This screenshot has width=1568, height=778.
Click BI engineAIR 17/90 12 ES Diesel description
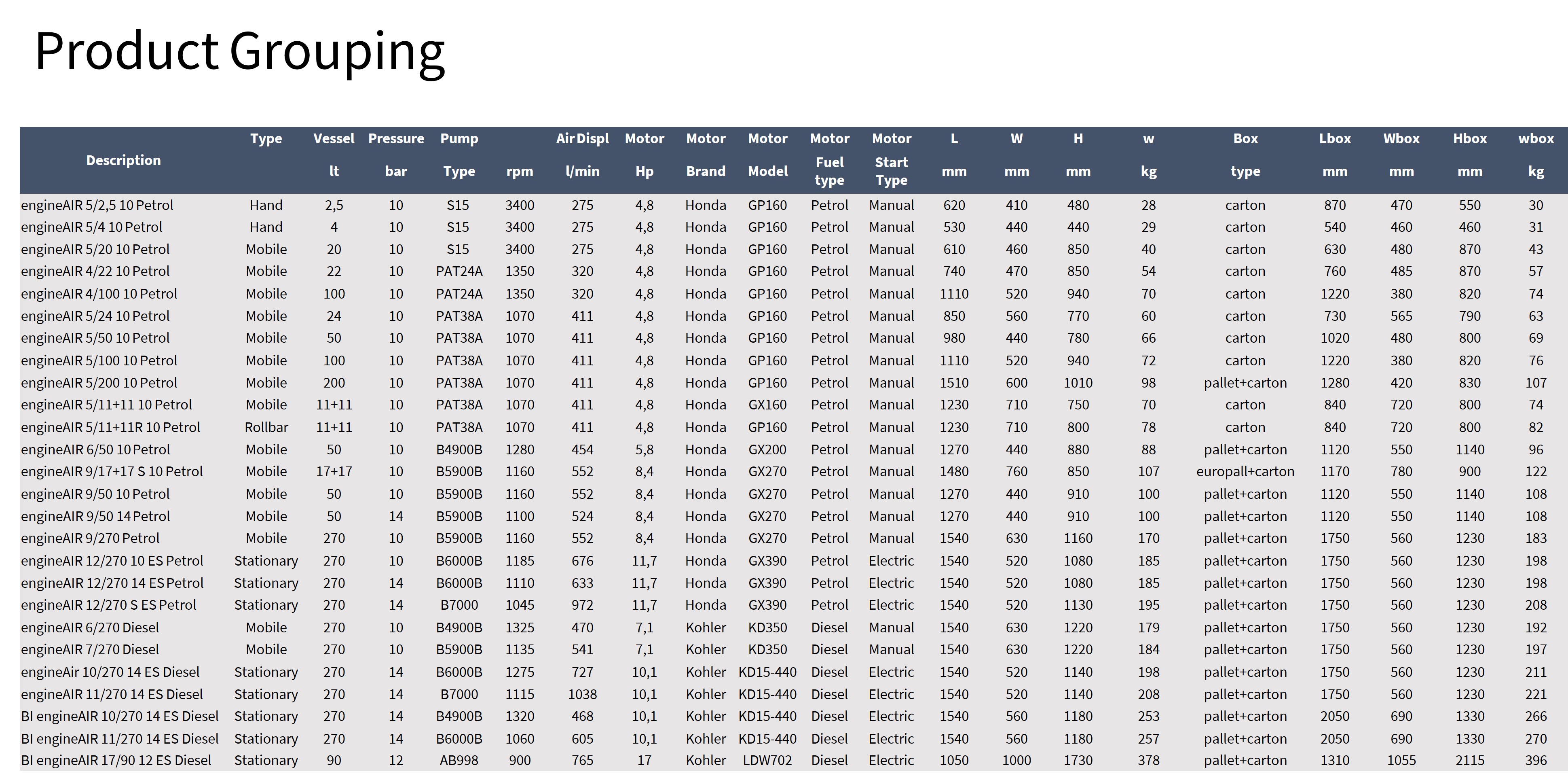pyautogui.click(x=116, y=760)
